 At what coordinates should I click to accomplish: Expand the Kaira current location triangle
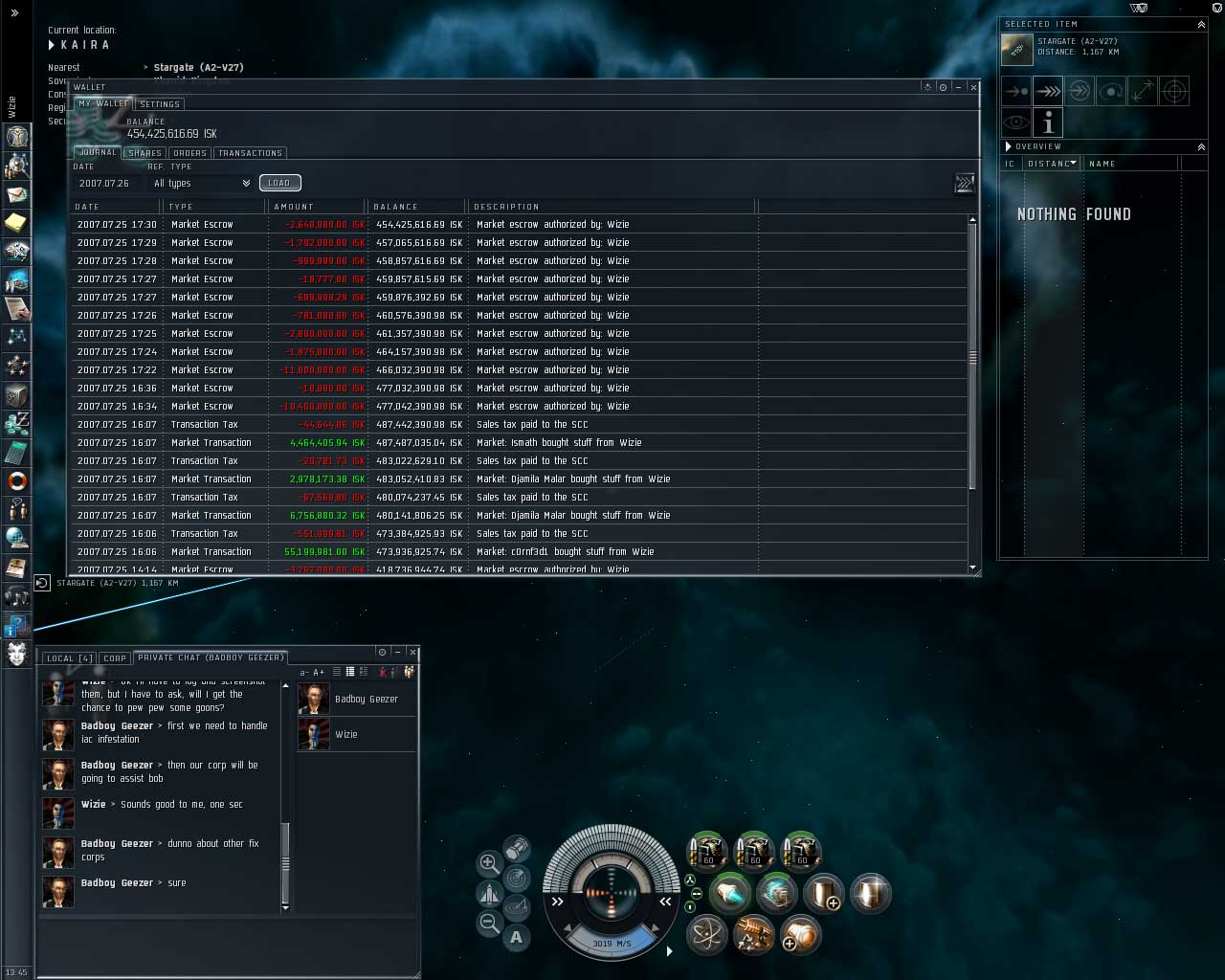[52, 45]
